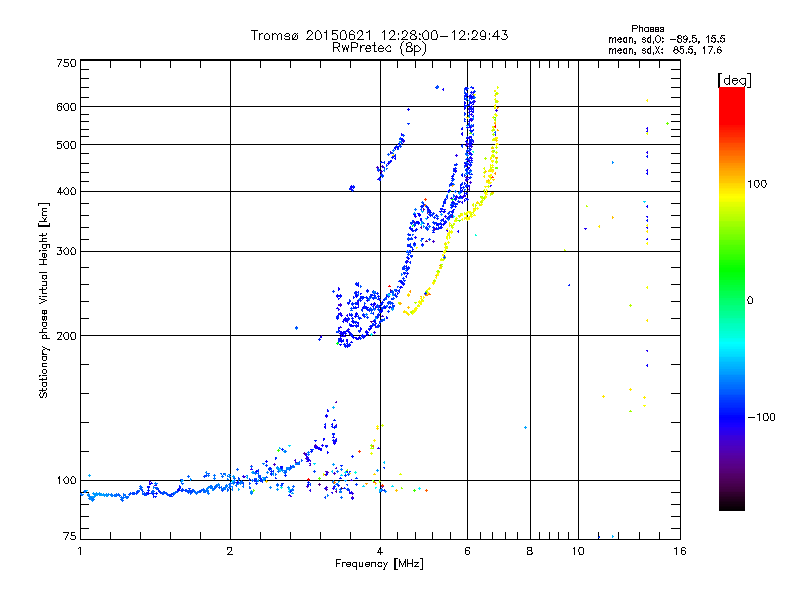Click x-axis tick label '4'
The image size is (800, 600).
click(380, 551)
